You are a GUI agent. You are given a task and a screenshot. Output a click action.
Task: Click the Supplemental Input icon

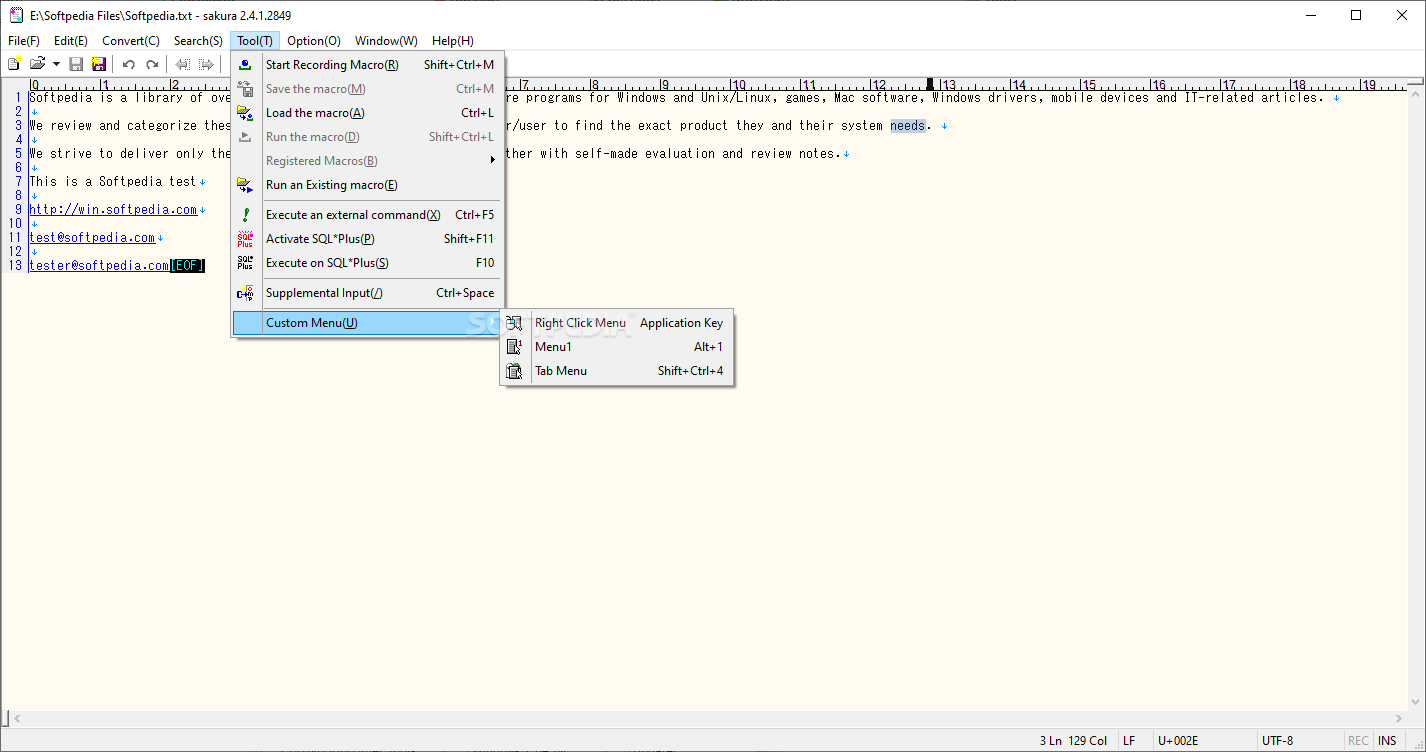tap(245, 293)
